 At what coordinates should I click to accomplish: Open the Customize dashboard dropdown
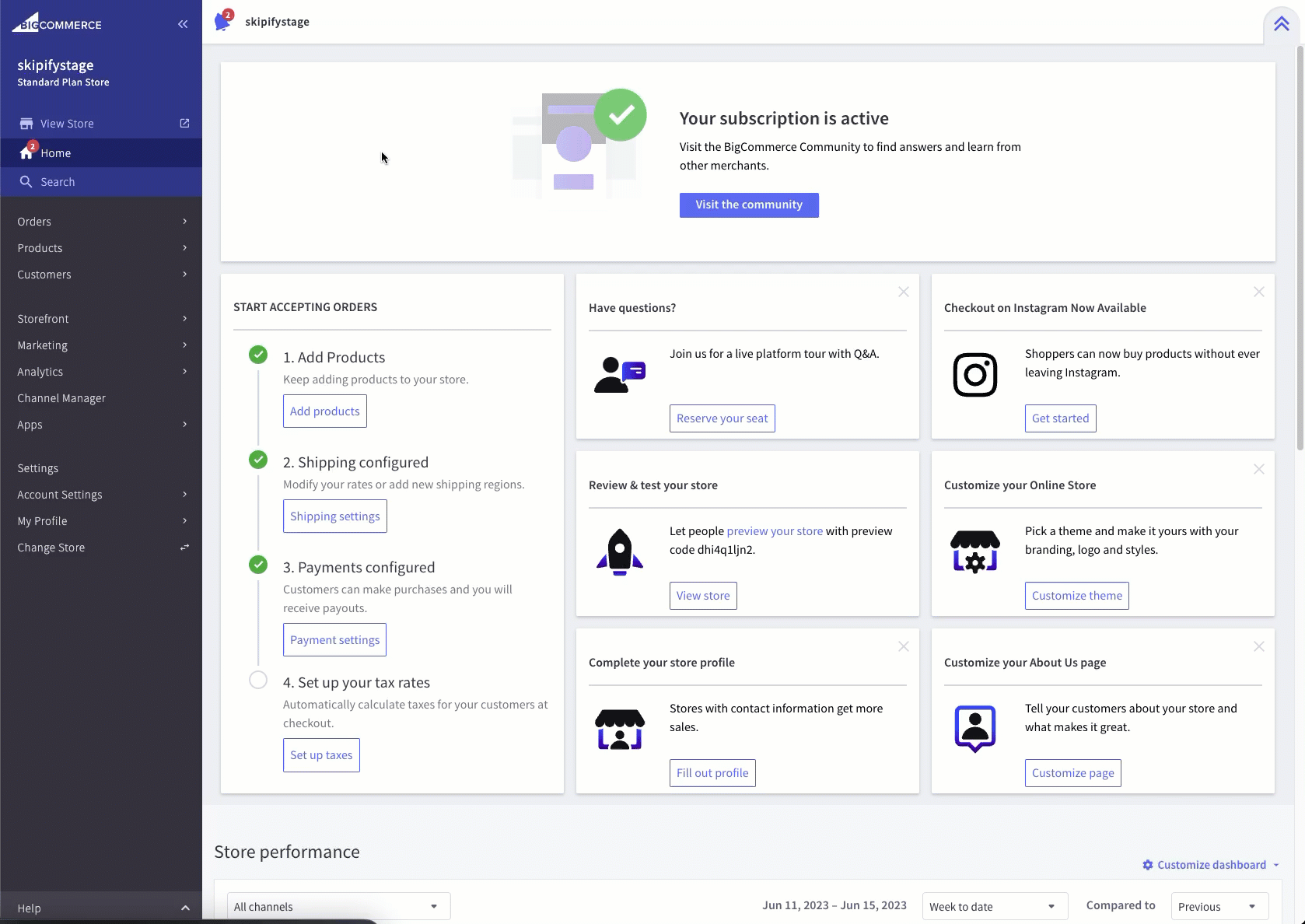pos(1211,865)
